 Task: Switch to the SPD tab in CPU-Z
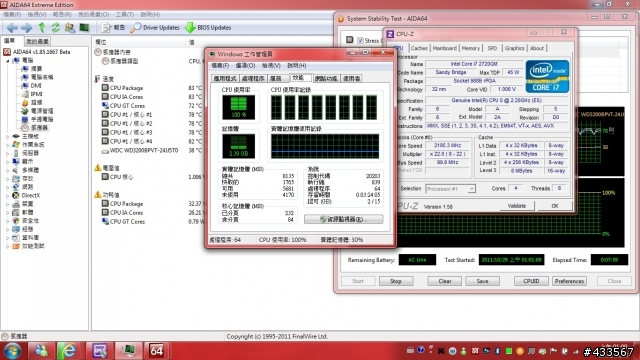coord(492,48)
